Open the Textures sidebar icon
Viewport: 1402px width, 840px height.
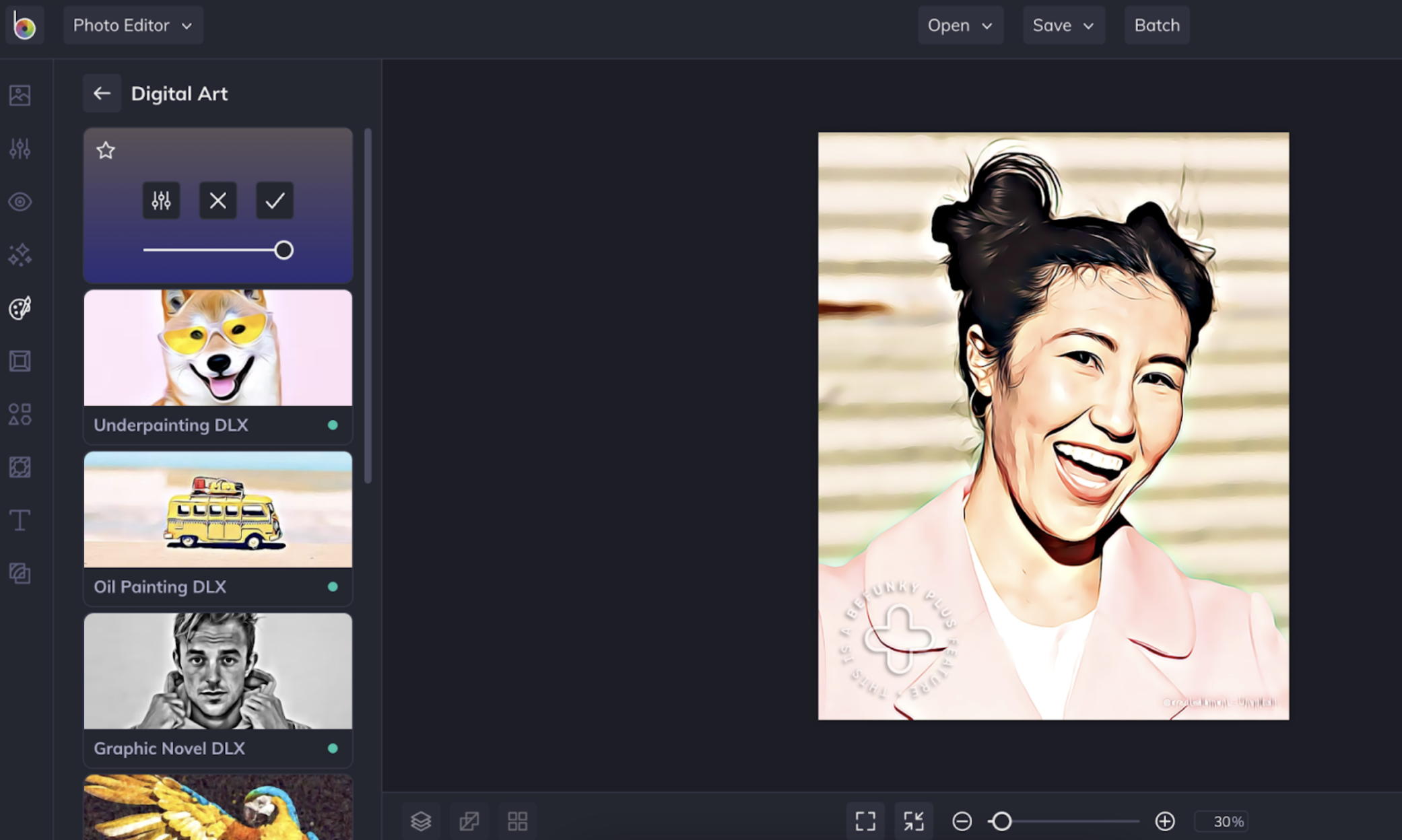point(20,573)
